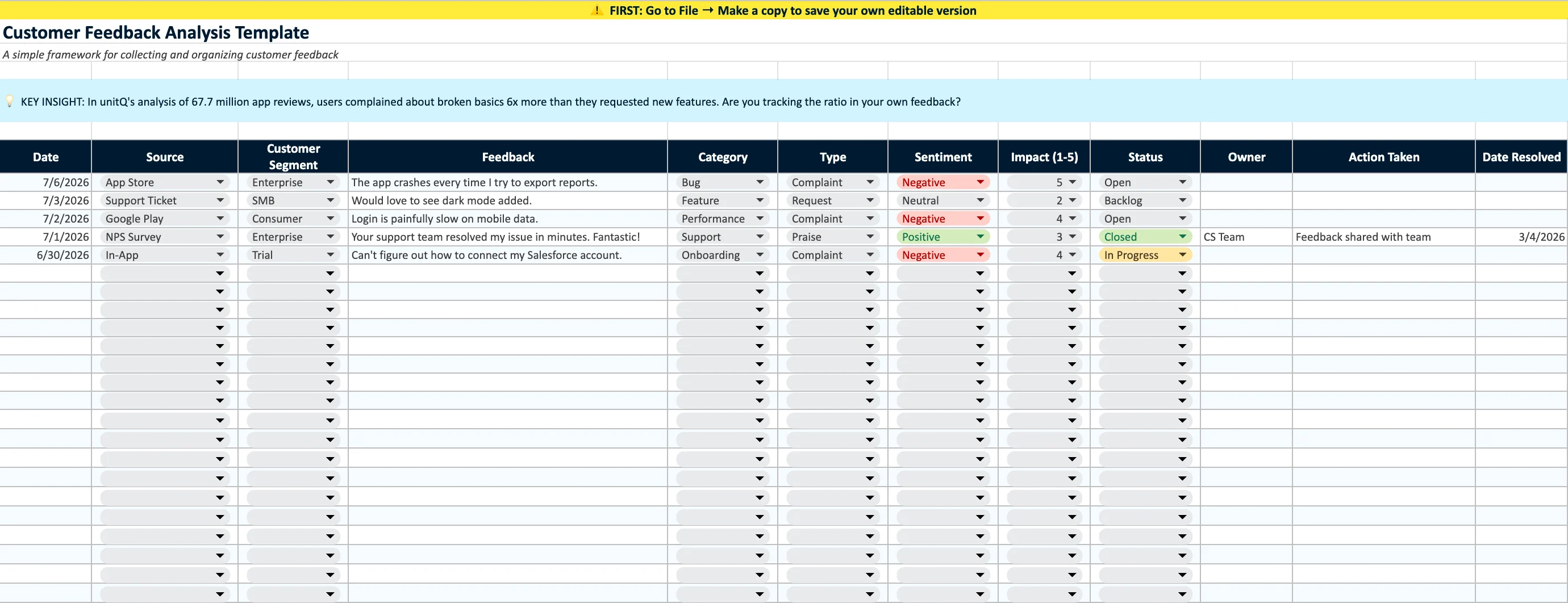Screen dimensions: 1568x603
Task: Open the In Progress status dropdown
Action: [x=1145, y=255]
